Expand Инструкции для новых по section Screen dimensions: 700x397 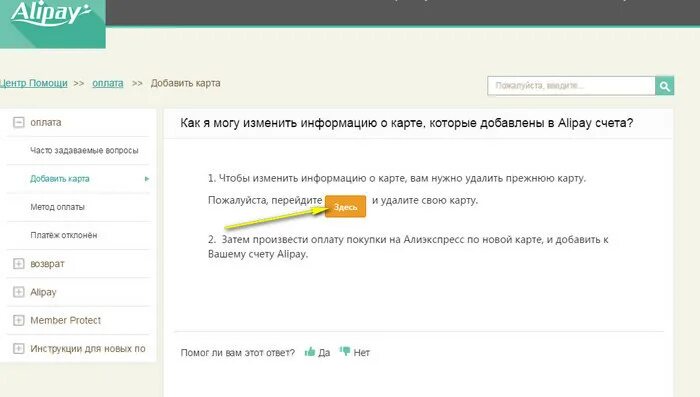(x=18, y=349)
